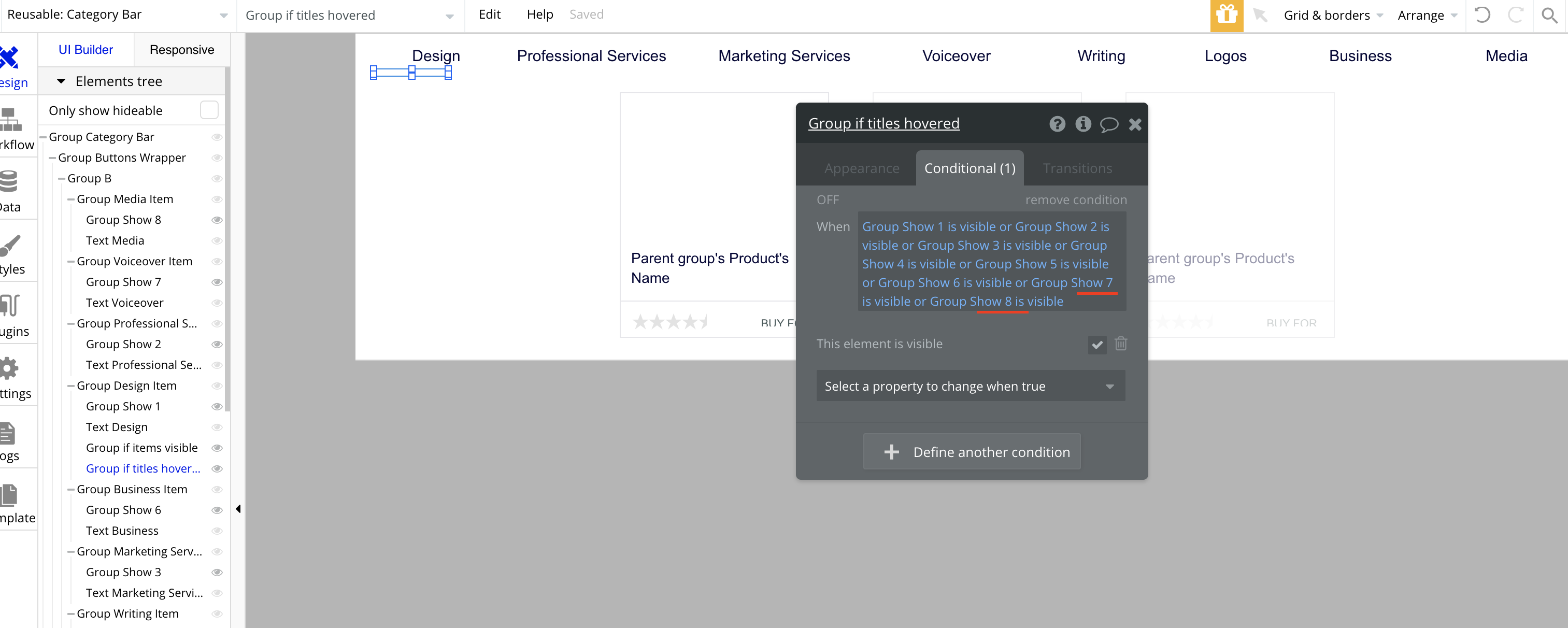
Task: Switch to the Responsive tab
Action: (x=181, y=50)
